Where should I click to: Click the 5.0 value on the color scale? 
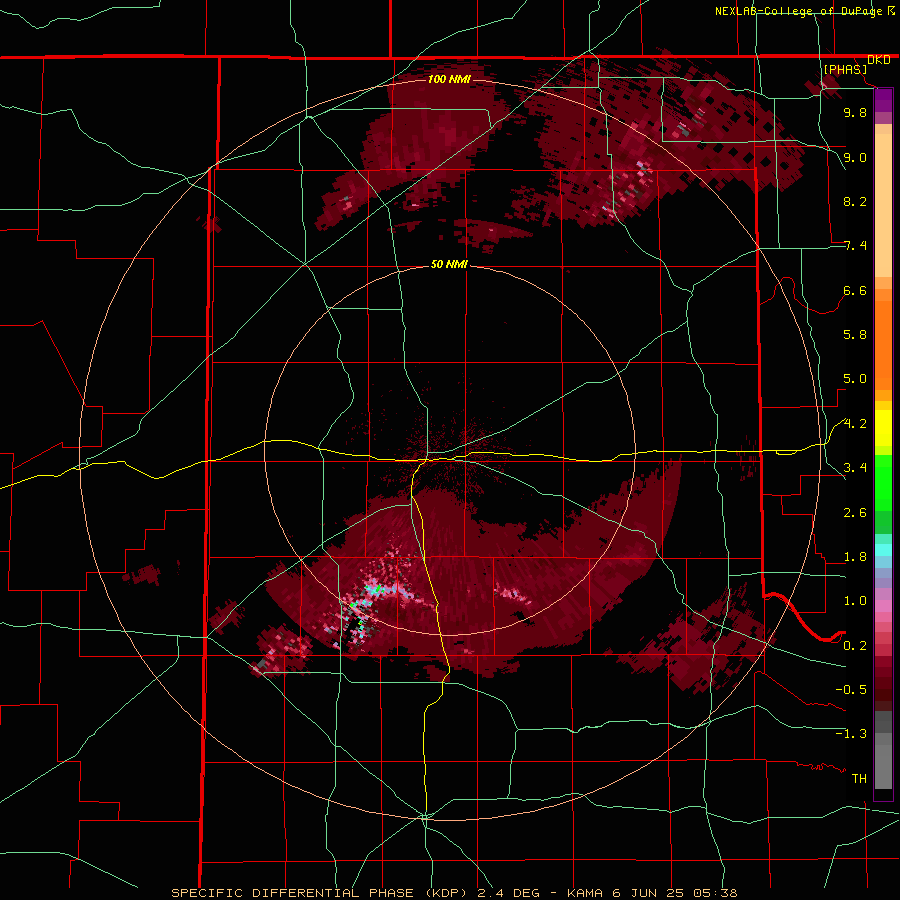[855, 379]
